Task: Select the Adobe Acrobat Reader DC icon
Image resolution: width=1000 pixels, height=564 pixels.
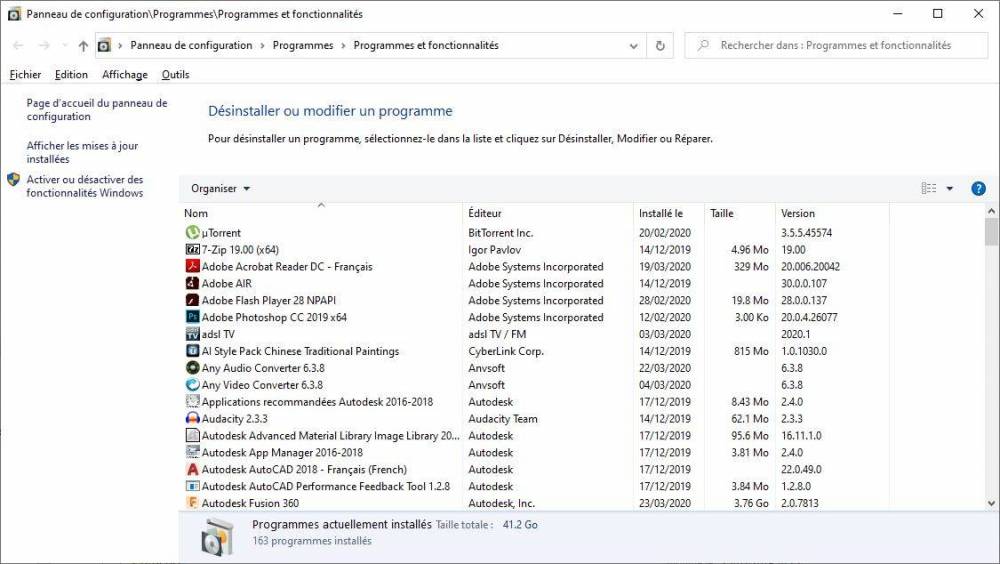Action: coord(193,267)
